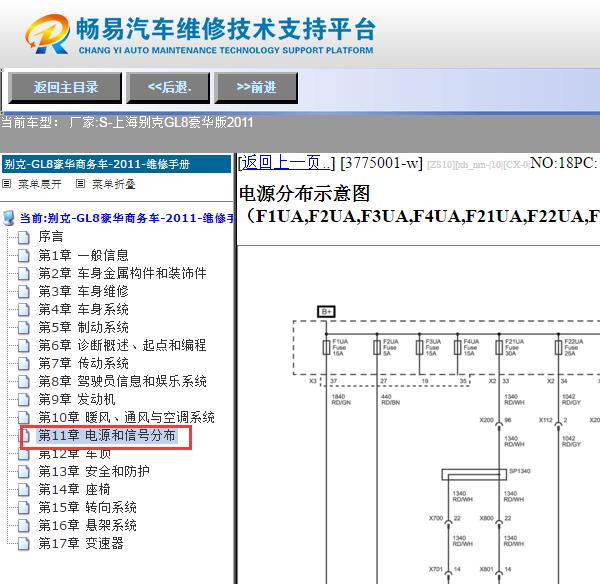The image size is (600, 584).
Task: Click the [3775001-w] document code
Action: pyautogui.click(x=382, y=163)
